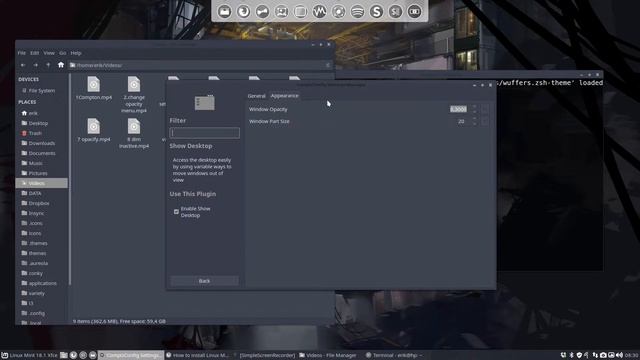Switch to the Videos - File Manager task
The width and height of the screenshot is (640, 360).
(329, 356)
